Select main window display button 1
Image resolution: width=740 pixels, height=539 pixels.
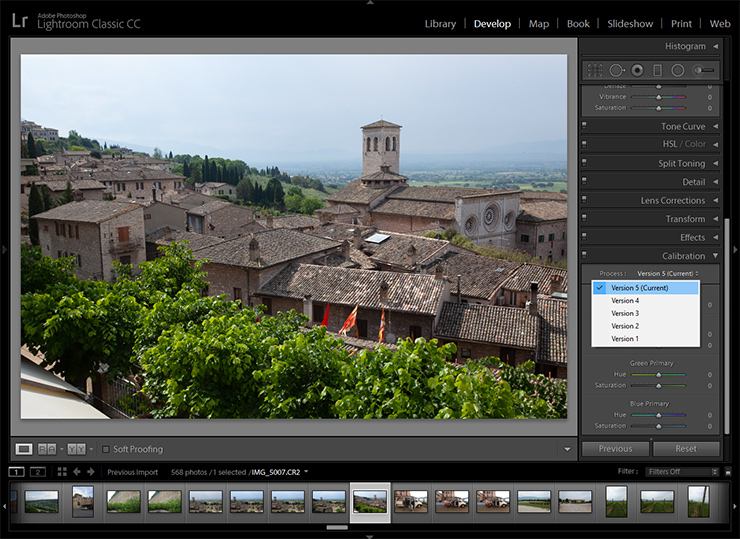(16, 472)
